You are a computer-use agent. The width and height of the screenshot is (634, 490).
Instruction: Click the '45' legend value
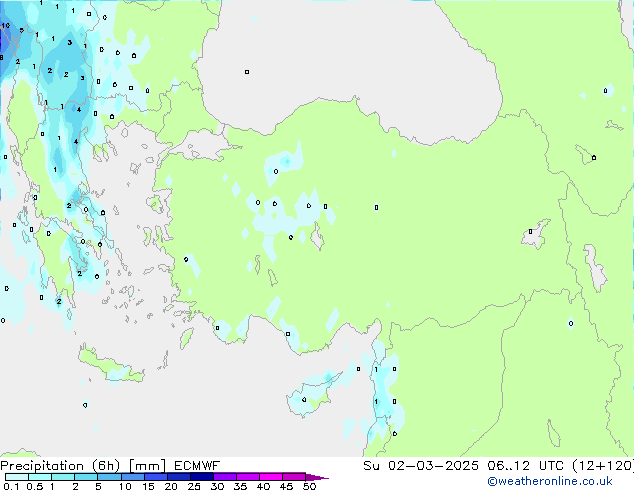[x=287, y=486]
